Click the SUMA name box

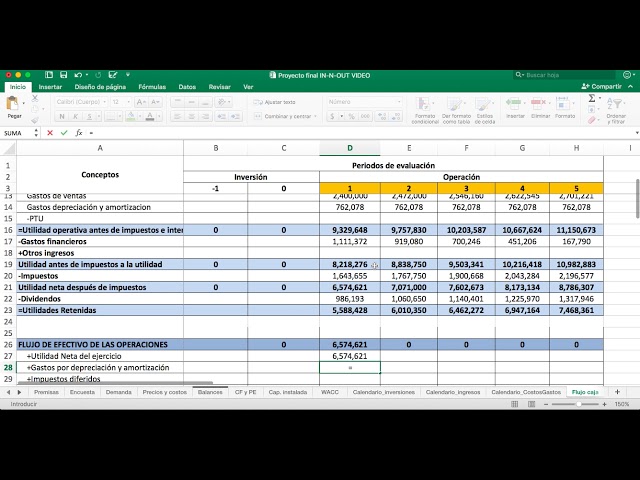18,133
